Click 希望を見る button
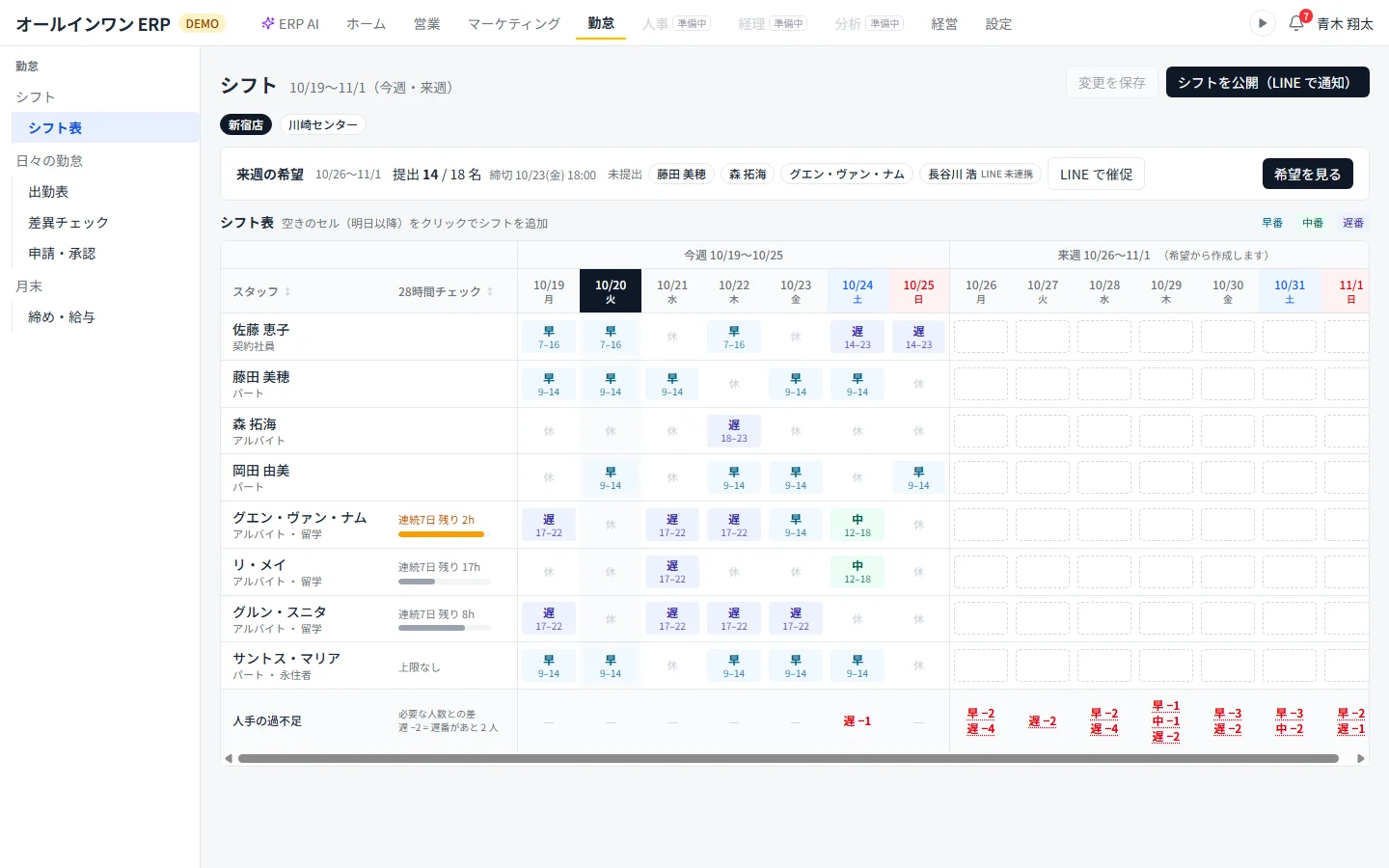 point(1308,174)
